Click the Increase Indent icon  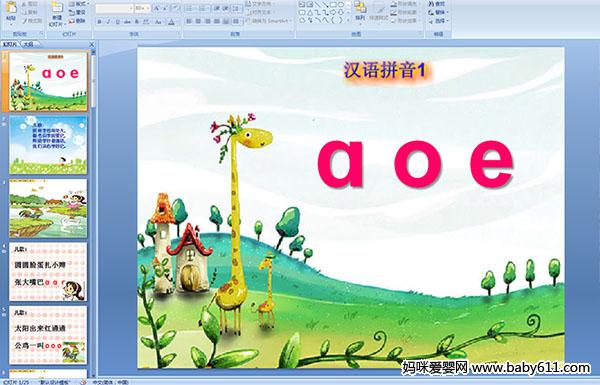[x=226, y=8]
